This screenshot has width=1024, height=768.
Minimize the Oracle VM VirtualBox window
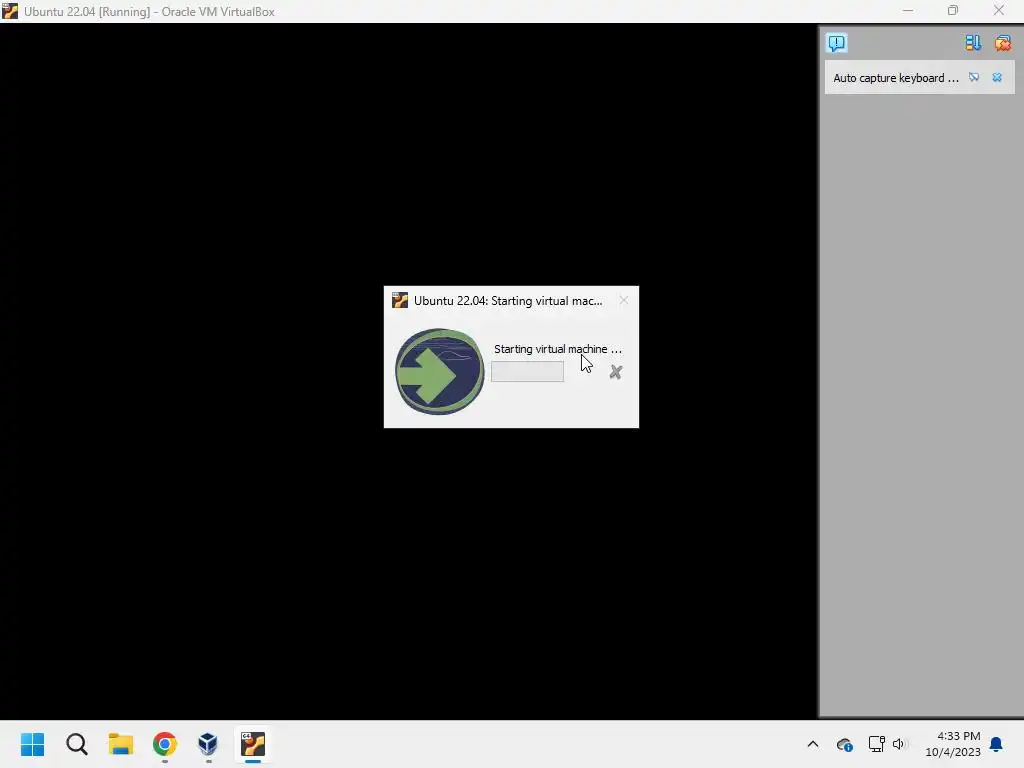click(x=908, y=10)
